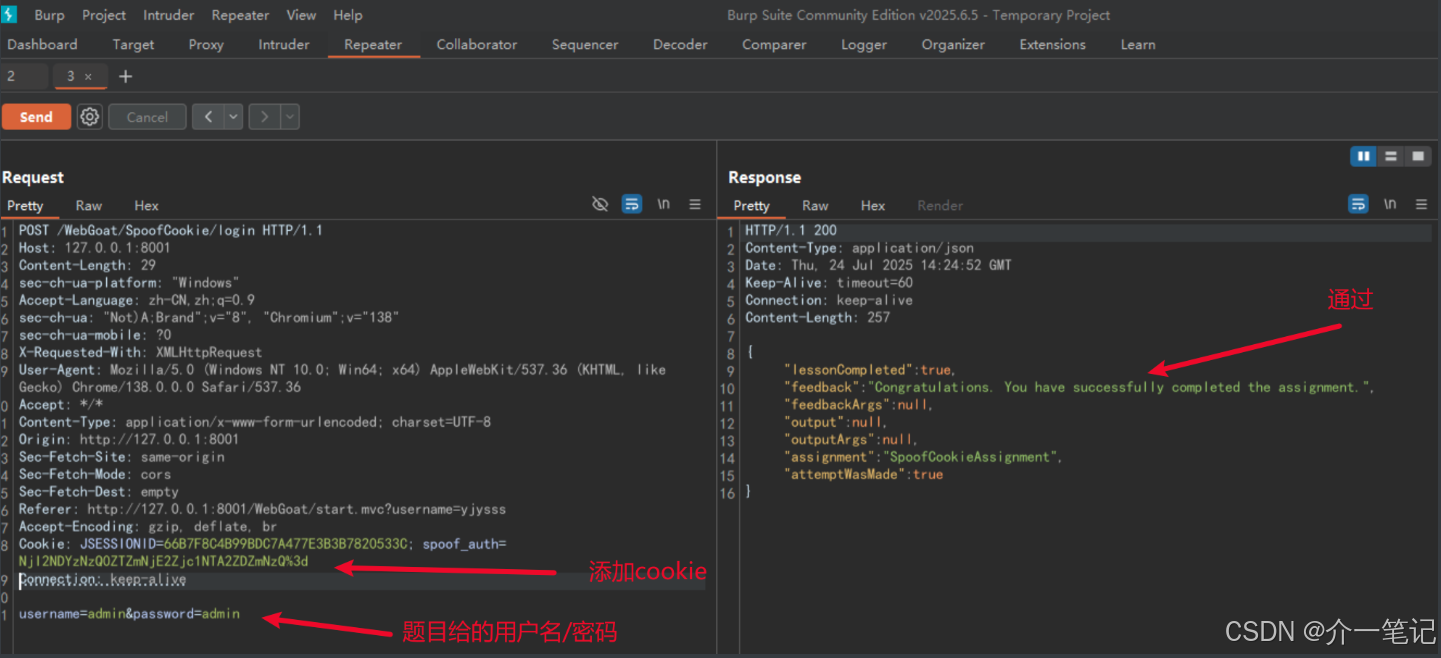This screenshot has height=658, width=1441.
Task: Go back to previous request arrow
Action: click(x=208, y=117)
